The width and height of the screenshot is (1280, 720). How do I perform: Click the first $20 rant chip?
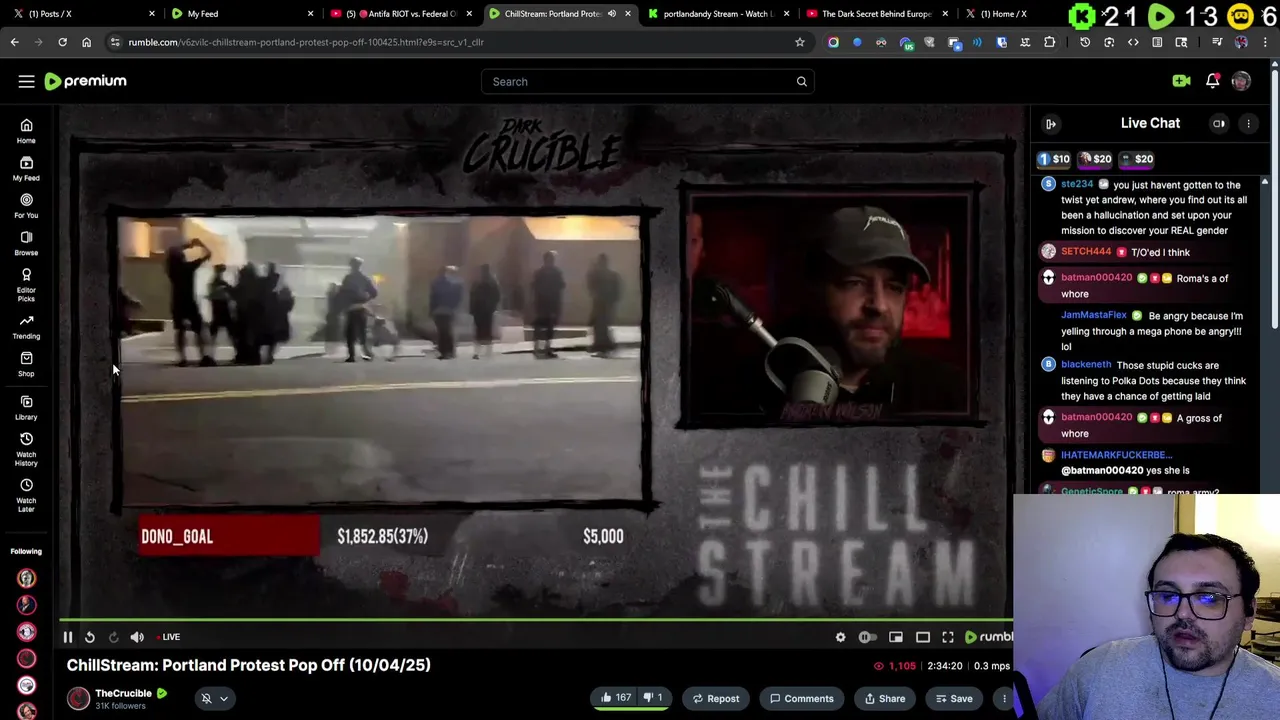1096,159
